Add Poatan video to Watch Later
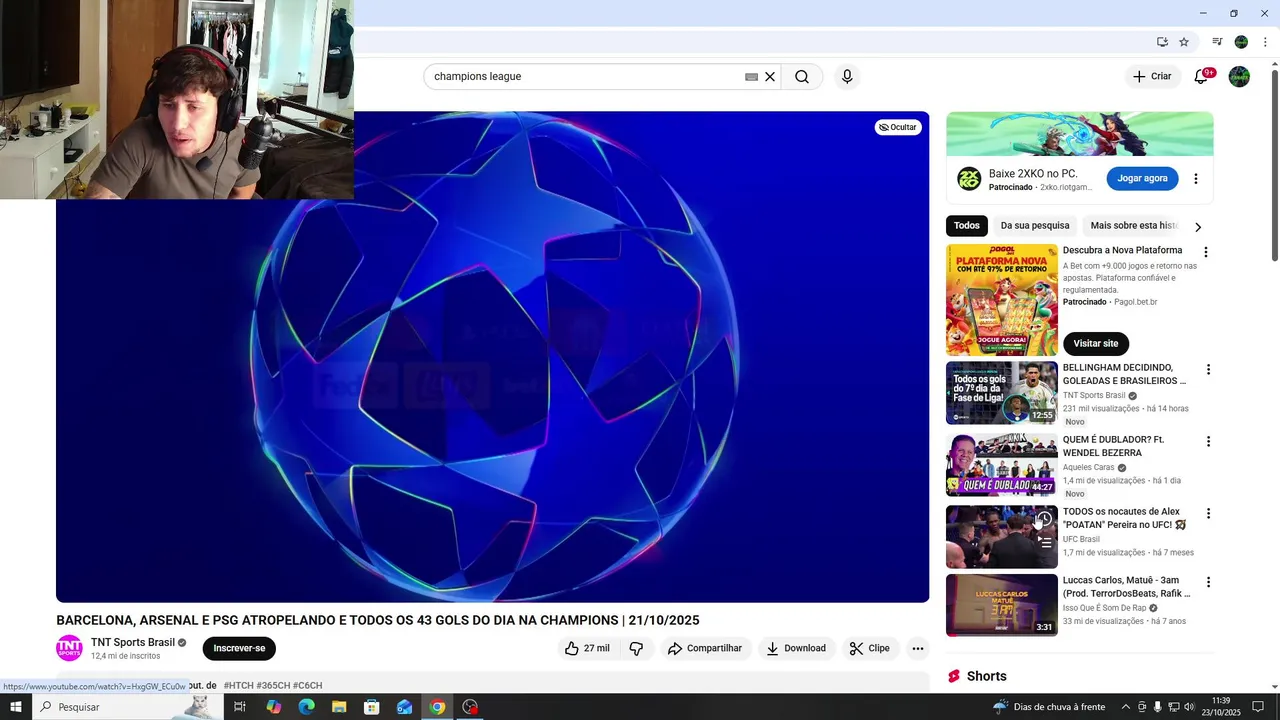1280x720 pixels. (x=1044, y=519)
